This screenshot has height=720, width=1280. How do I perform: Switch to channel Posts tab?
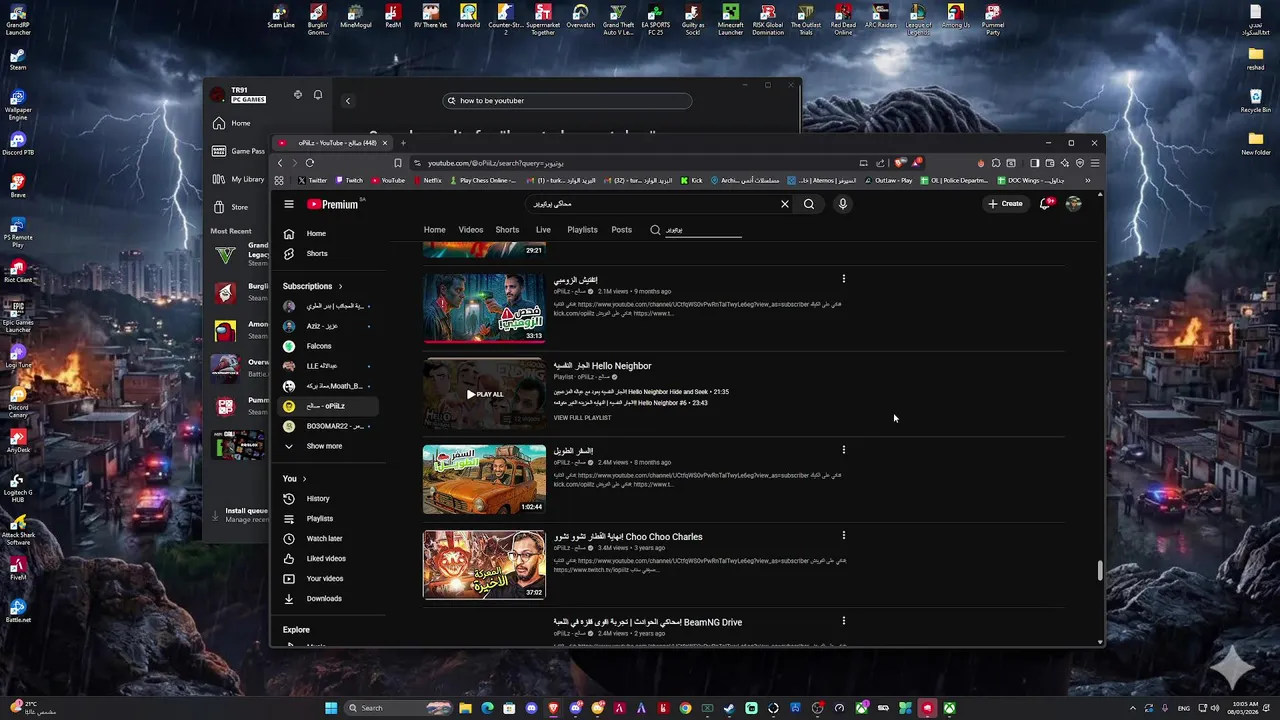(621, 230)
